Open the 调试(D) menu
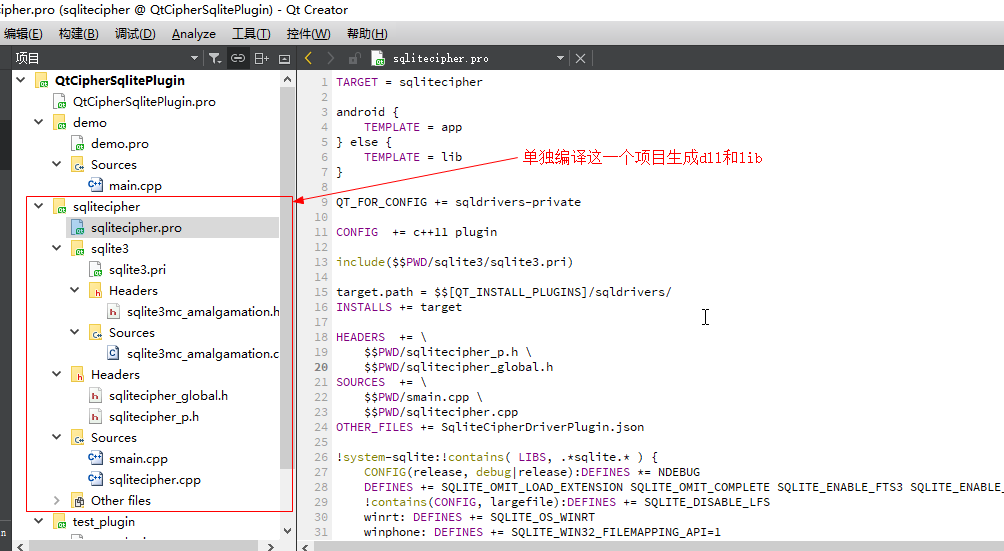Image resolution: width=1004 pixels, height=551 pixels. (x=135, y=34)
